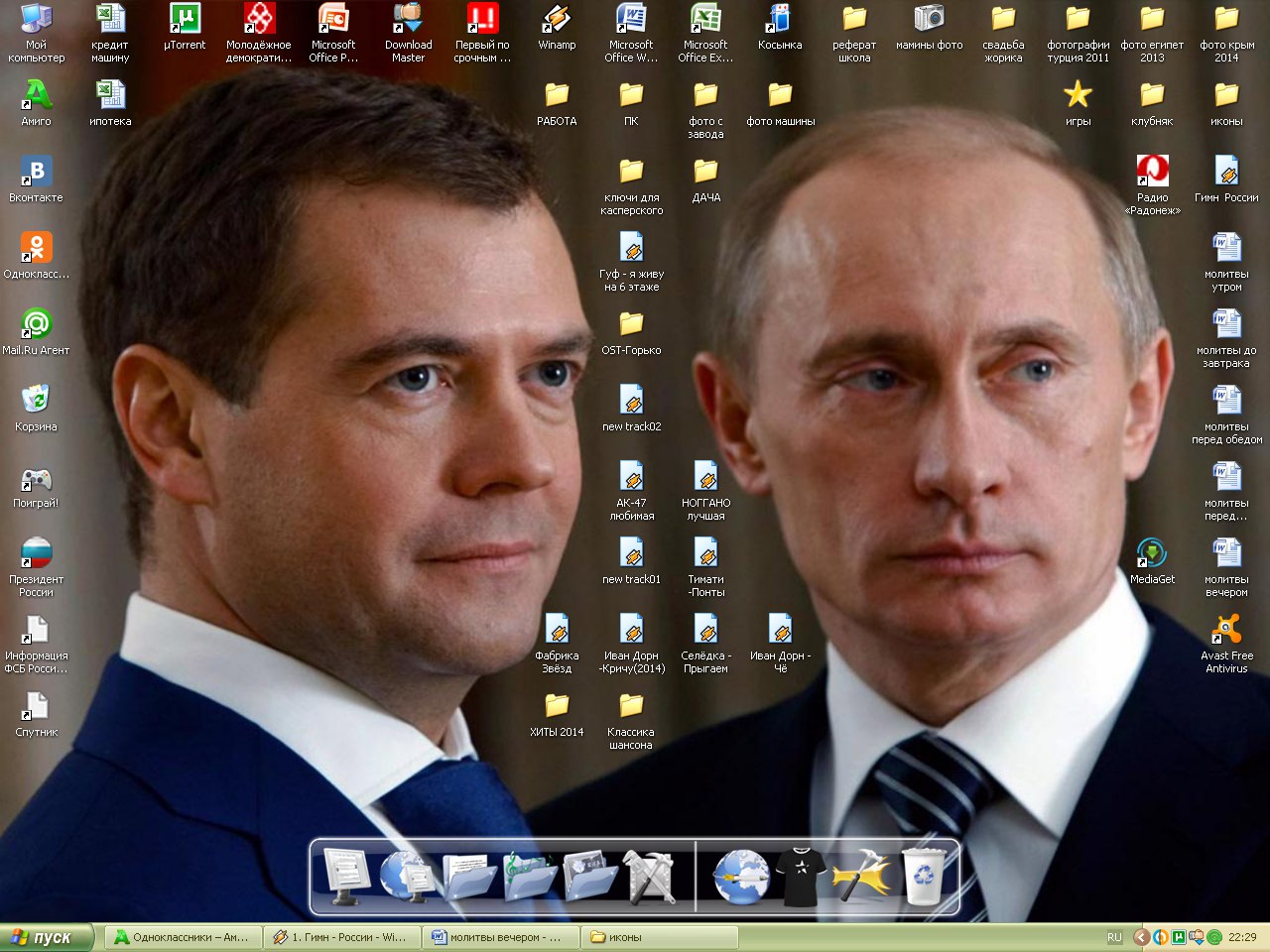Click the dock's monitor (My Computer) icon
1270x952 pixels.
coord(346,876)
